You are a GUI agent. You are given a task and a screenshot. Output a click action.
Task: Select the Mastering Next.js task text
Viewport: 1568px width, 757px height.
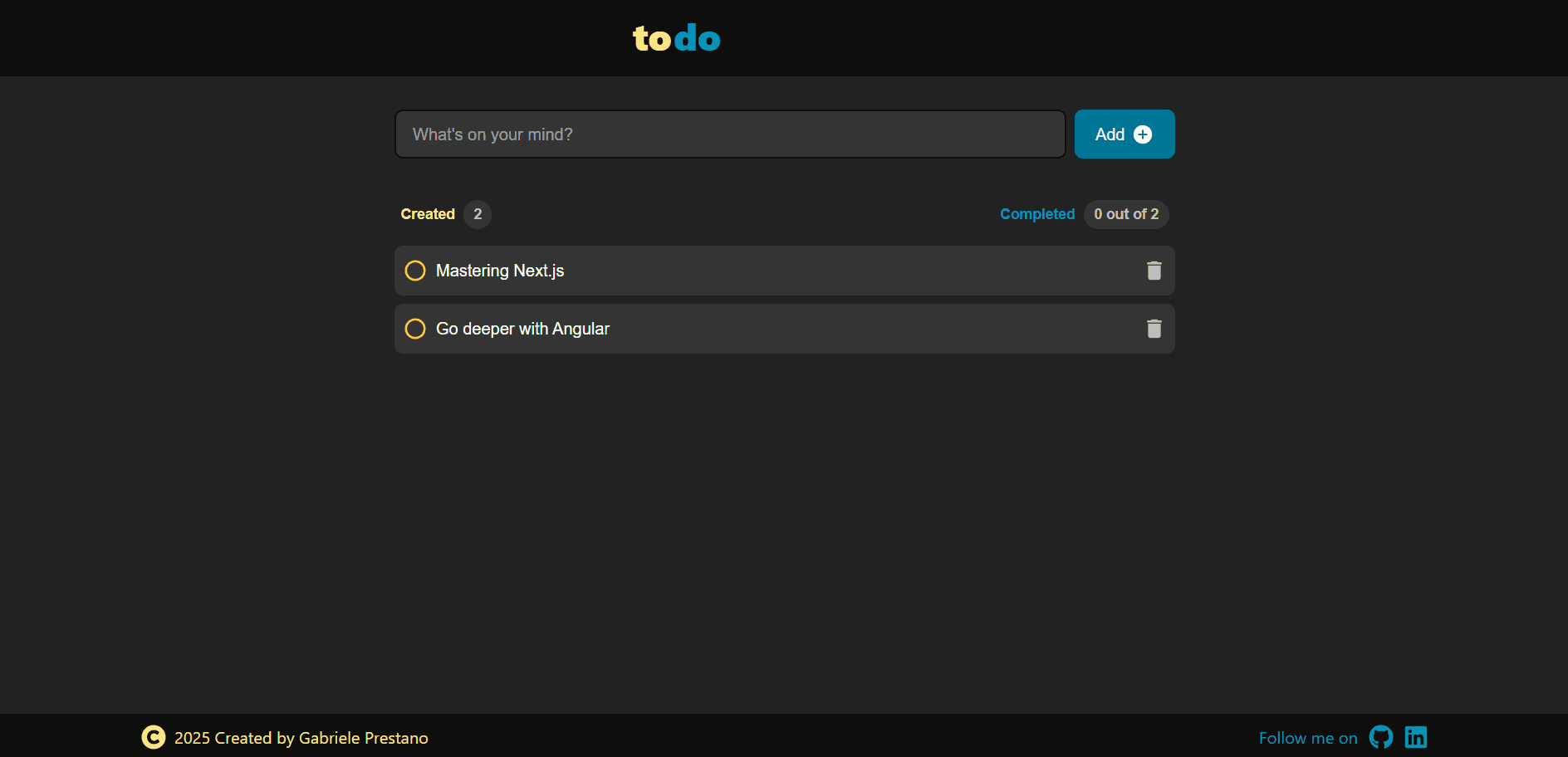pyautogui.click(x=500, y=271)
